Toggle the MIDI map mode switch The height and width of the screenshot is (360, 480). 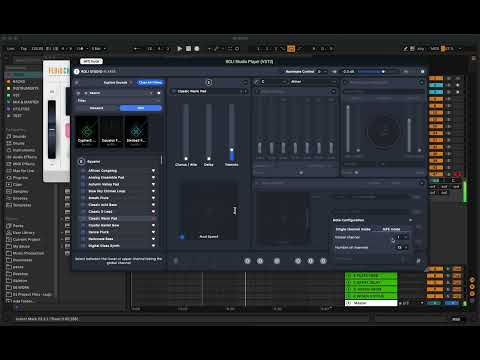[435, 49]
